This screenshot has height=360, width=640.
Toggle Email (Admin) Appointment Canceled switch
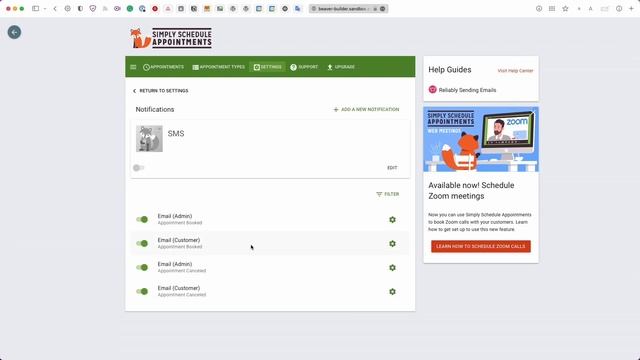(x=142, y=268)
